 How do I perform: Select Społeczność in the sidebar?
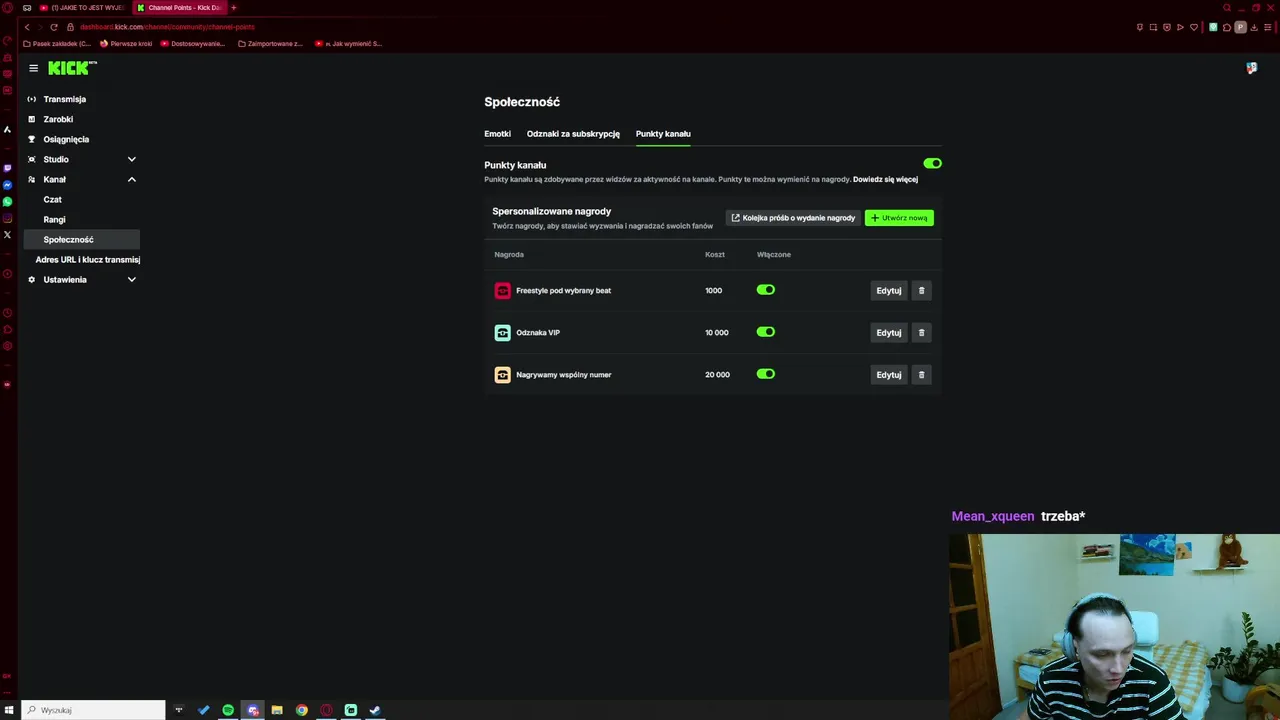[x=82, y=239]
